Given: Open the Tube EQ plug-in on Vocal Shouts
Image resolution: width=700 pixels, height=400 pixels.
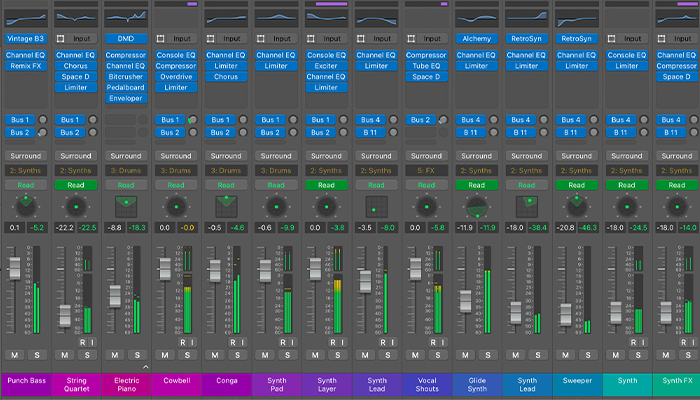Looking at the screenshot, I should (426, 66).
